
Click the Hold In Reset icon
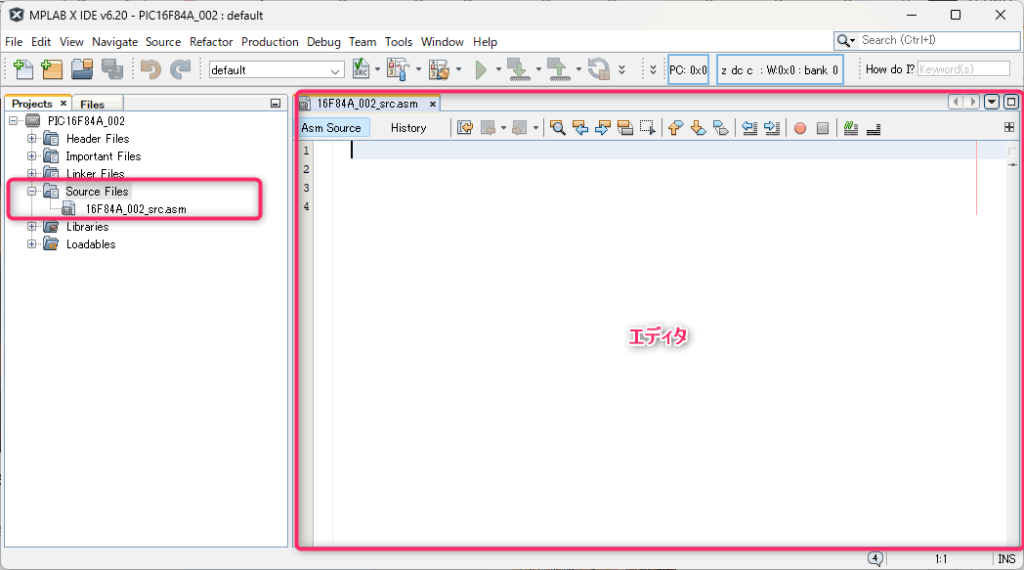pos(599,69)
